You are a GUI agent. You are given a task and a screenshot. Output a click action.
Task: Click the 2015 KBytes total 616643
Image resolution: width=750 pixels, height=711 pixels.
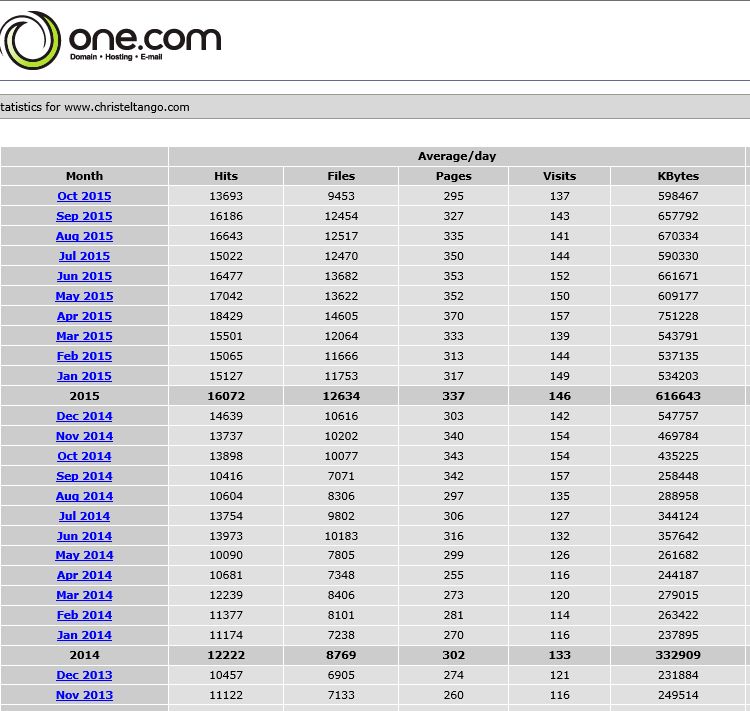point(678,396)
